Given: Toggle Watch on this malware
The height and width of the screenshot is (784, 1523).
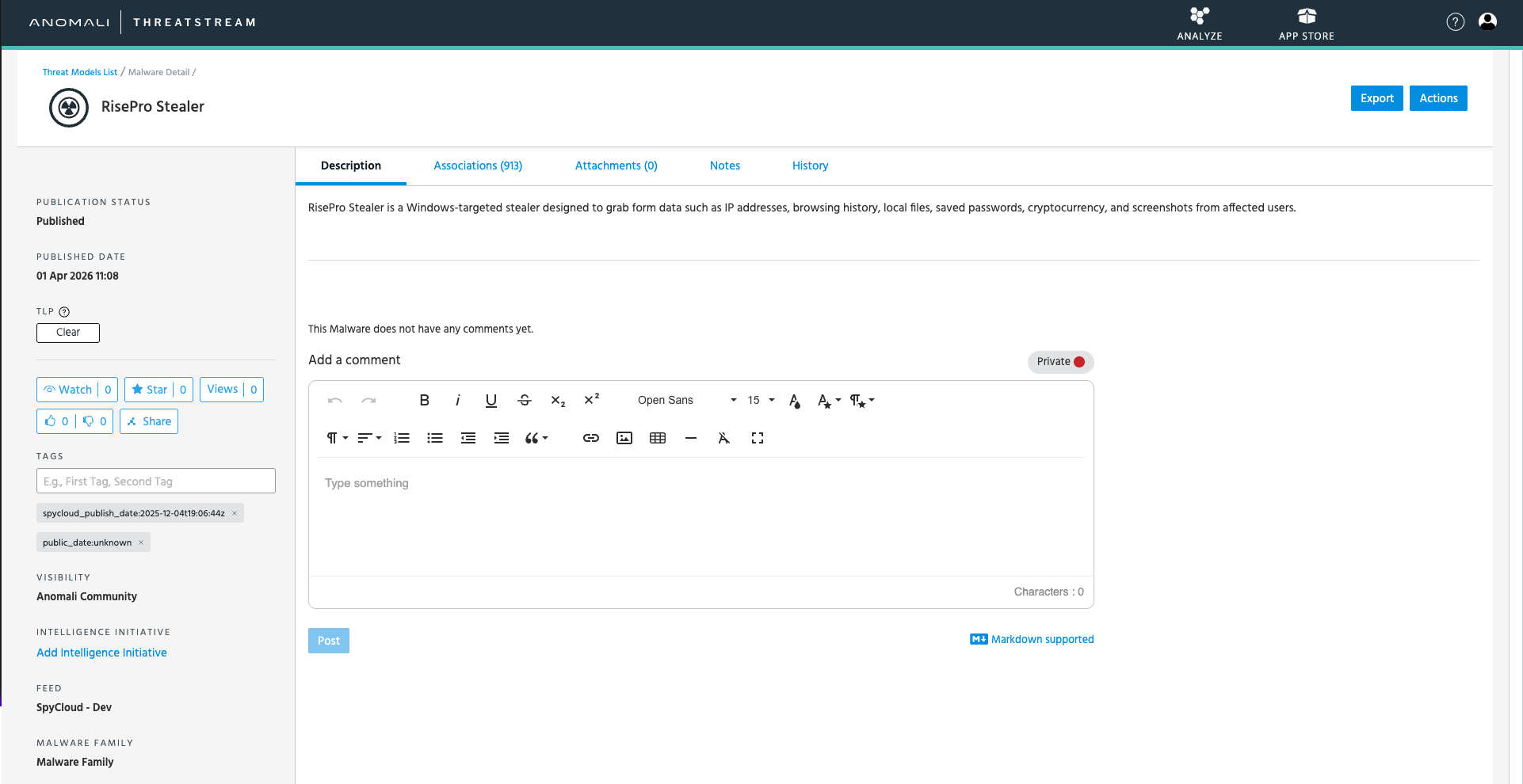Looking at the screenshot, I should tap(78, 390).
